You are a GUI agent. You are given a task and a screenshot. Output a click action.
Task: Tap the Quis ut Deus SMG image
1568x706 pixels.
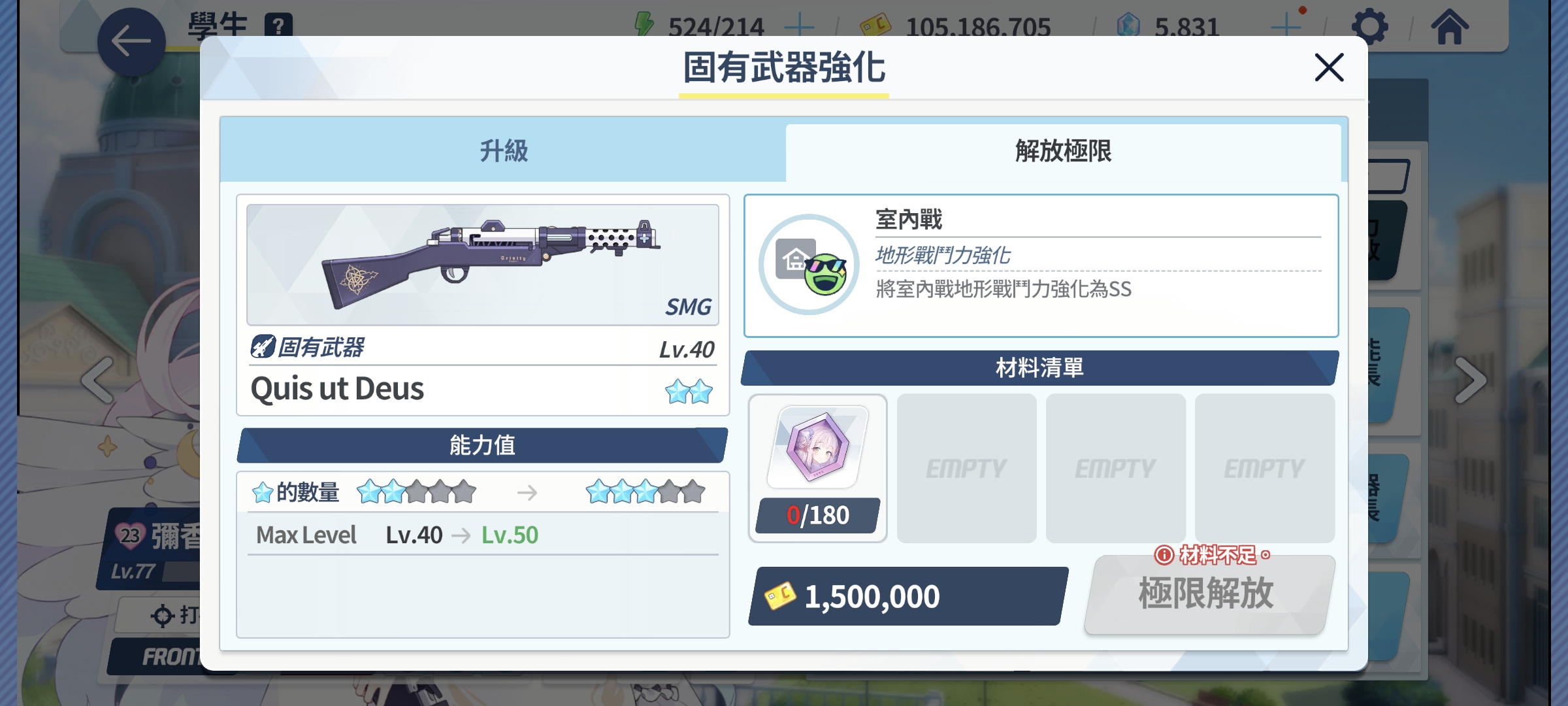pyautogui.click(x=483, y=265)
